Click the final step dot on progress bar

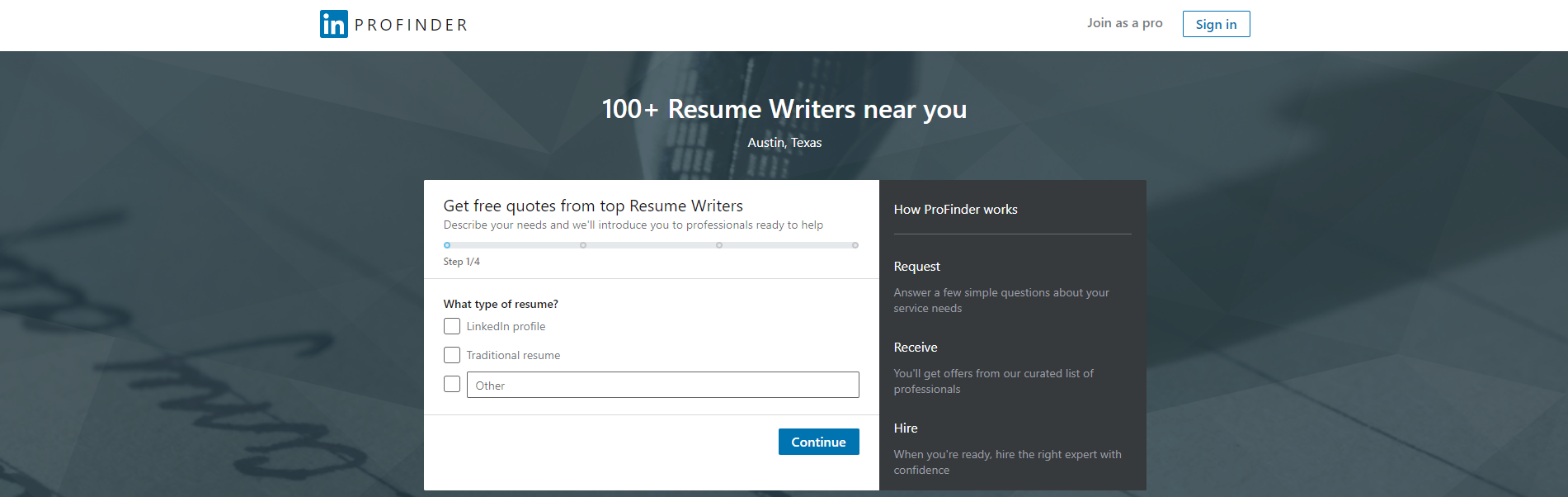855,245
